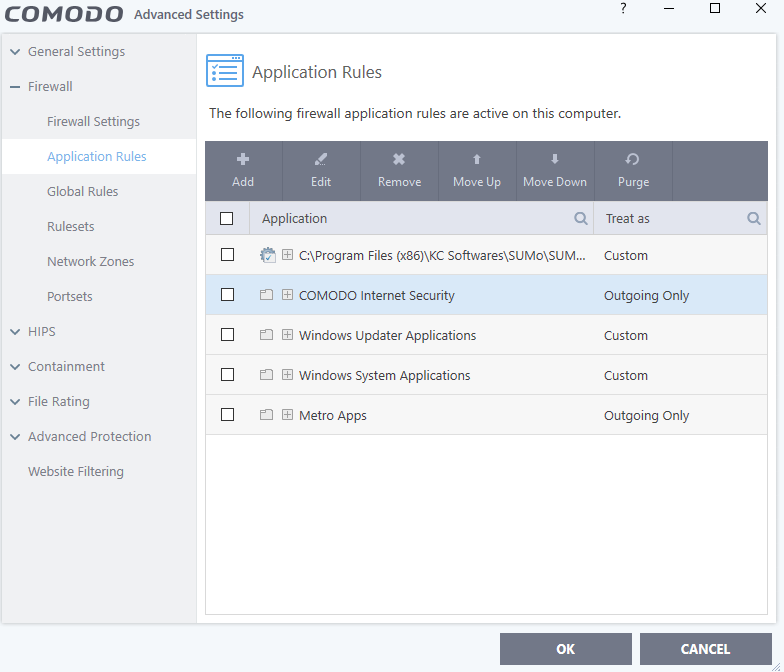Click the OK button
Viewport: 784px width, 672px height.
click(566, 649)
